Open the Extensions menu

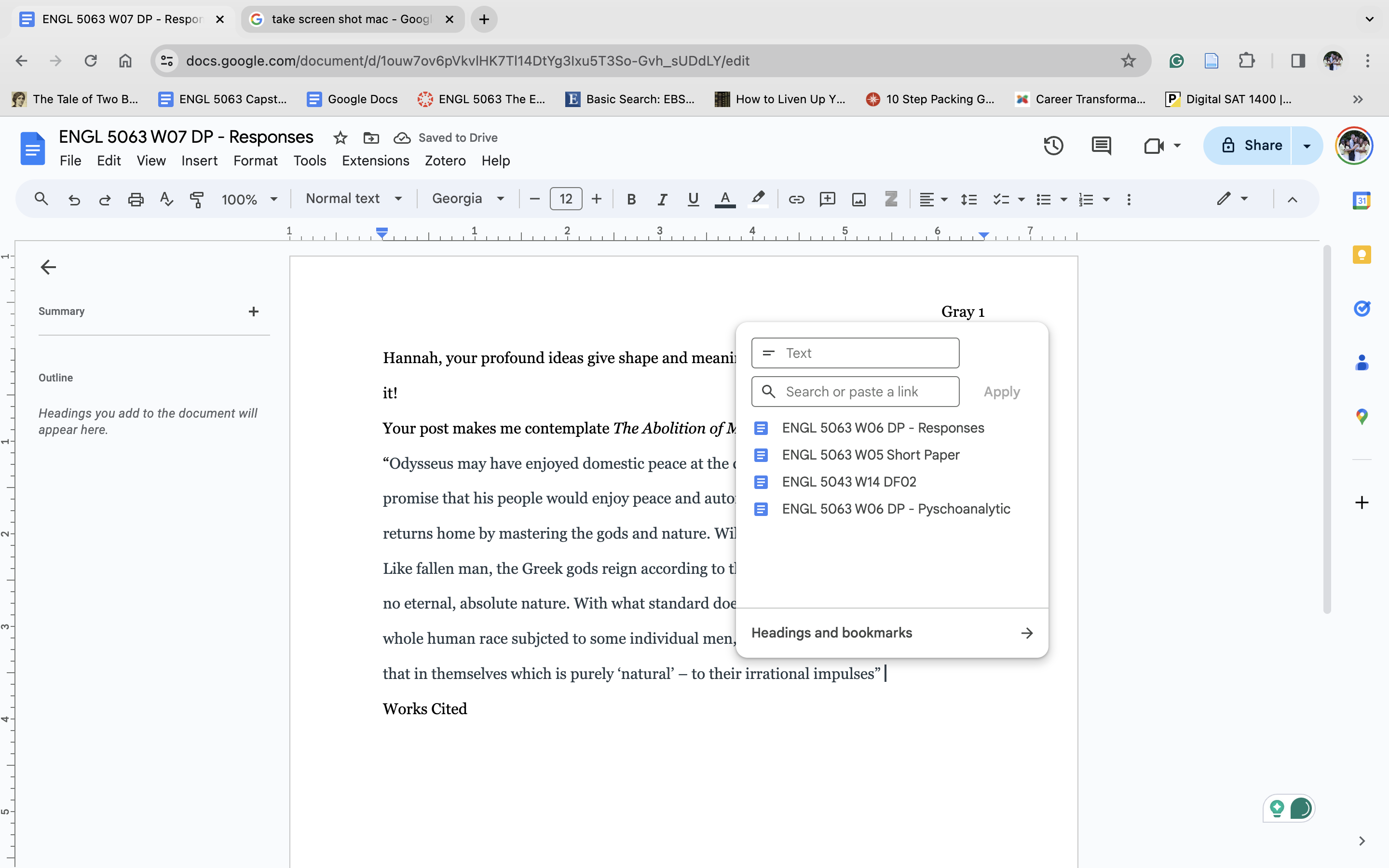point(375,161)
